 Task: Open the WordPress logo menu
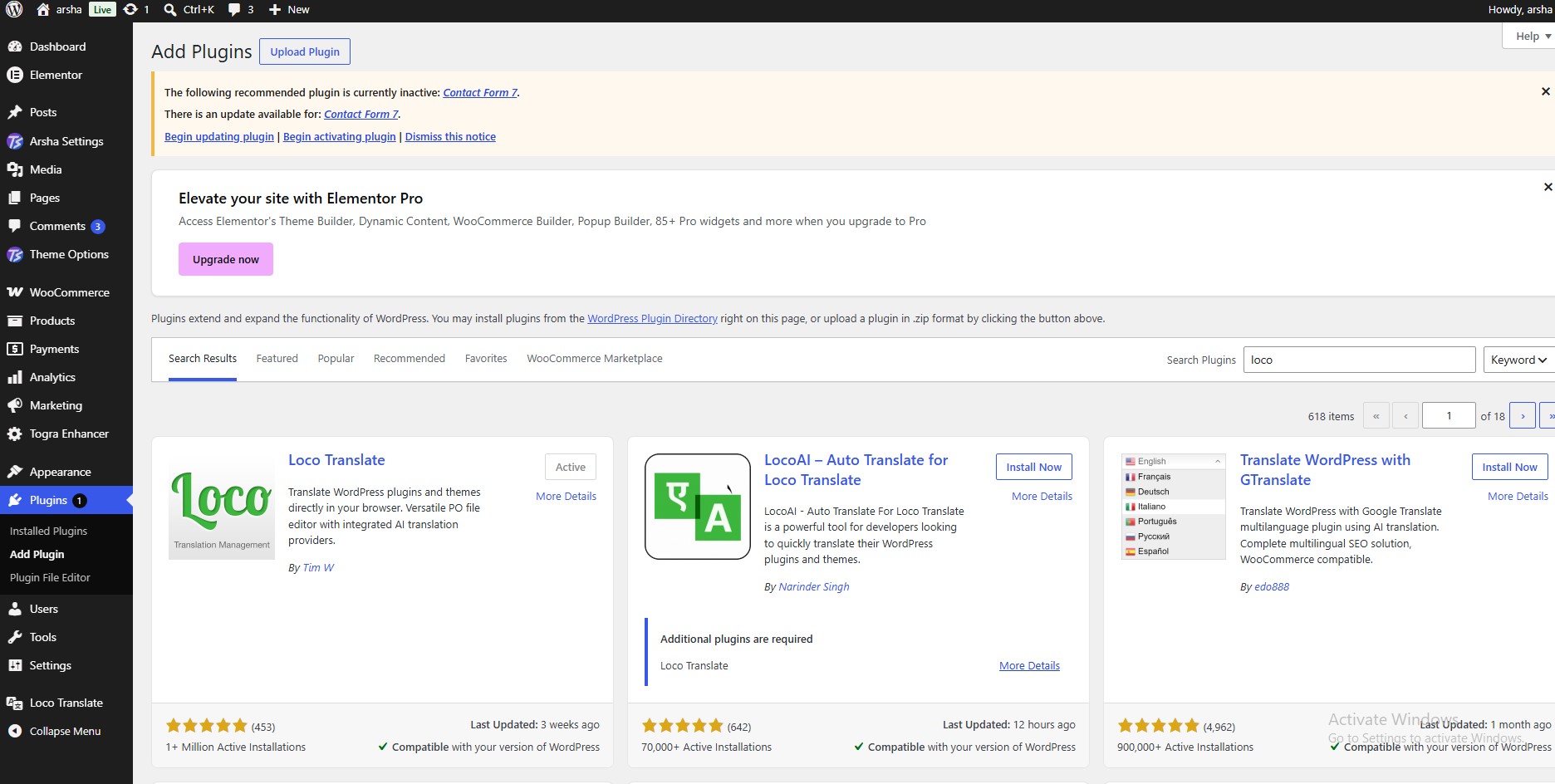click(14, 10)
